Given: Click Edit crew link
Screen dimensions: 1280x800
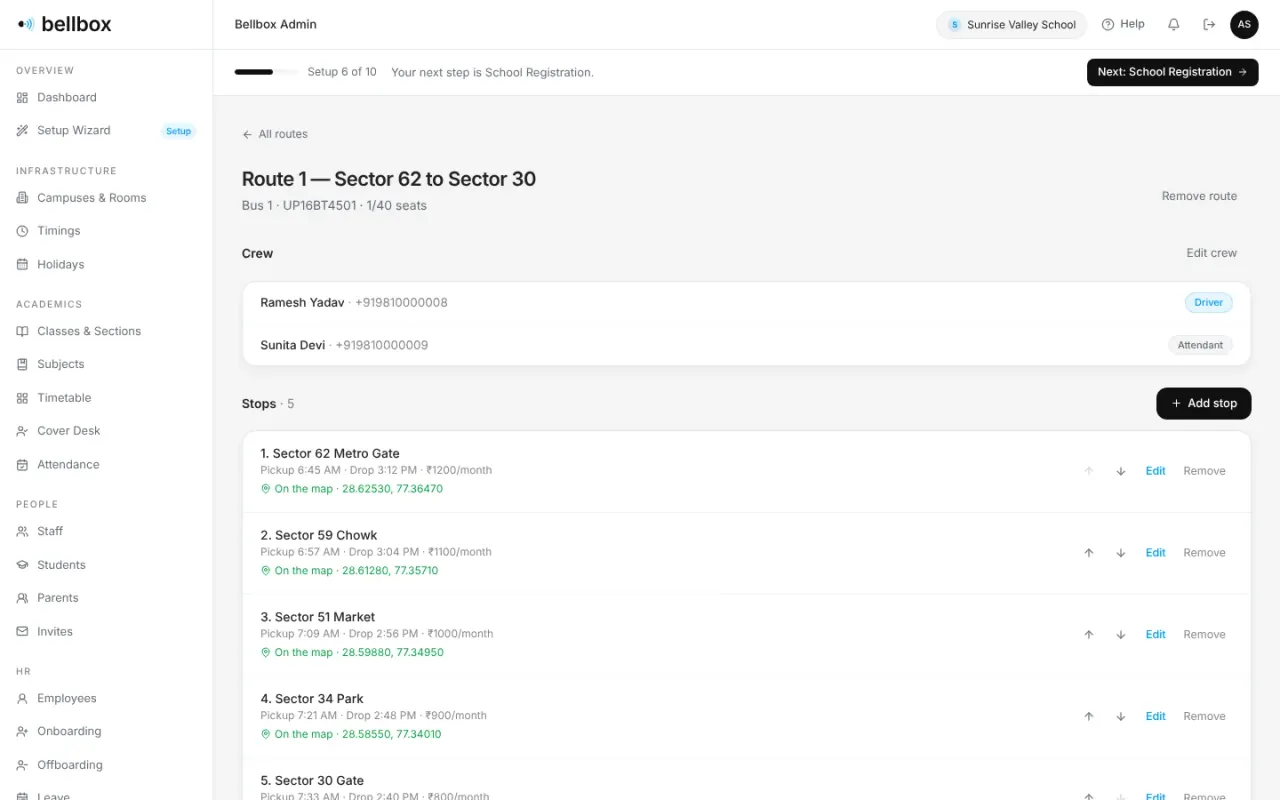Looking at the screenshot, I should [1211, 253].
